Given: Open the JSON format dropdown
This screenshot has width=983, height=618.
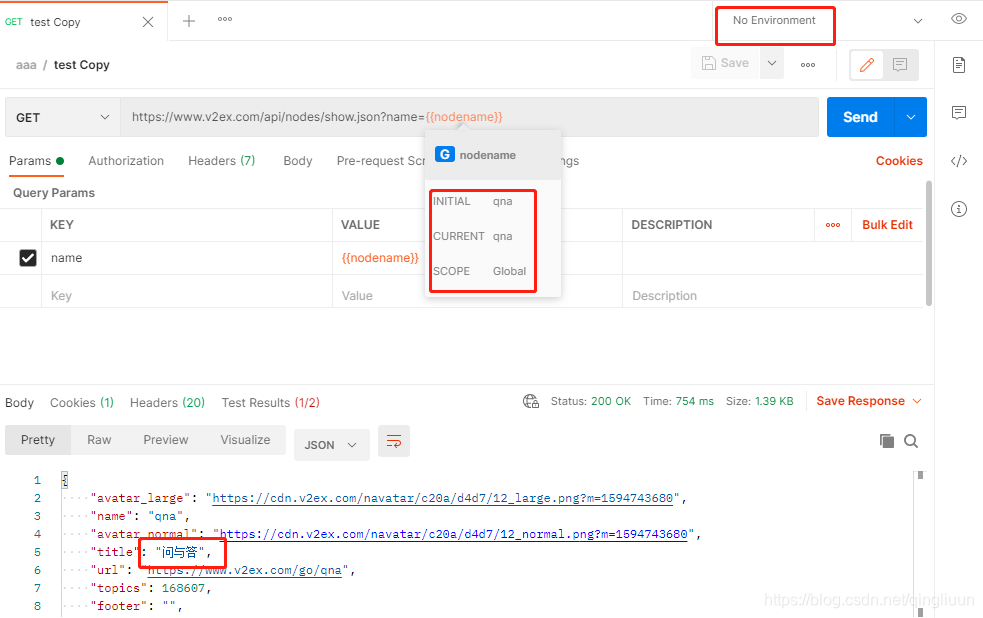Looking at the screenshot, I should coord(331,444).
